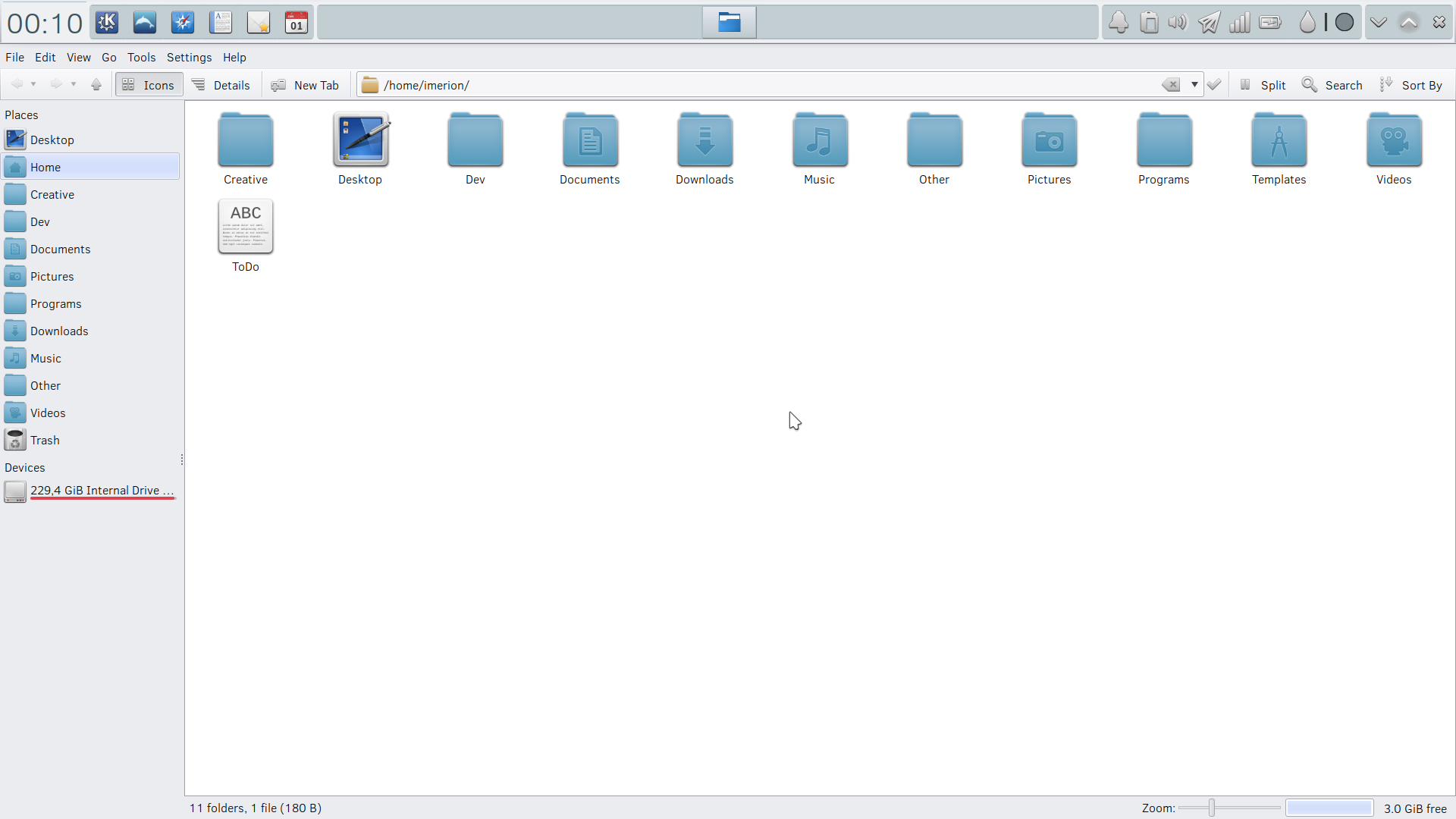Open the water drop tray icon

1307,23
